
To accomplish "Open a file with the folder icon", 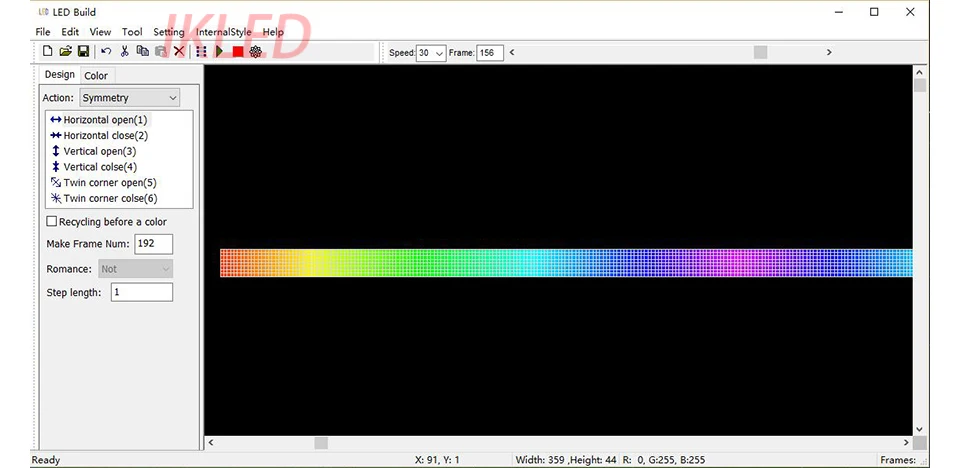I will [66, 52].
